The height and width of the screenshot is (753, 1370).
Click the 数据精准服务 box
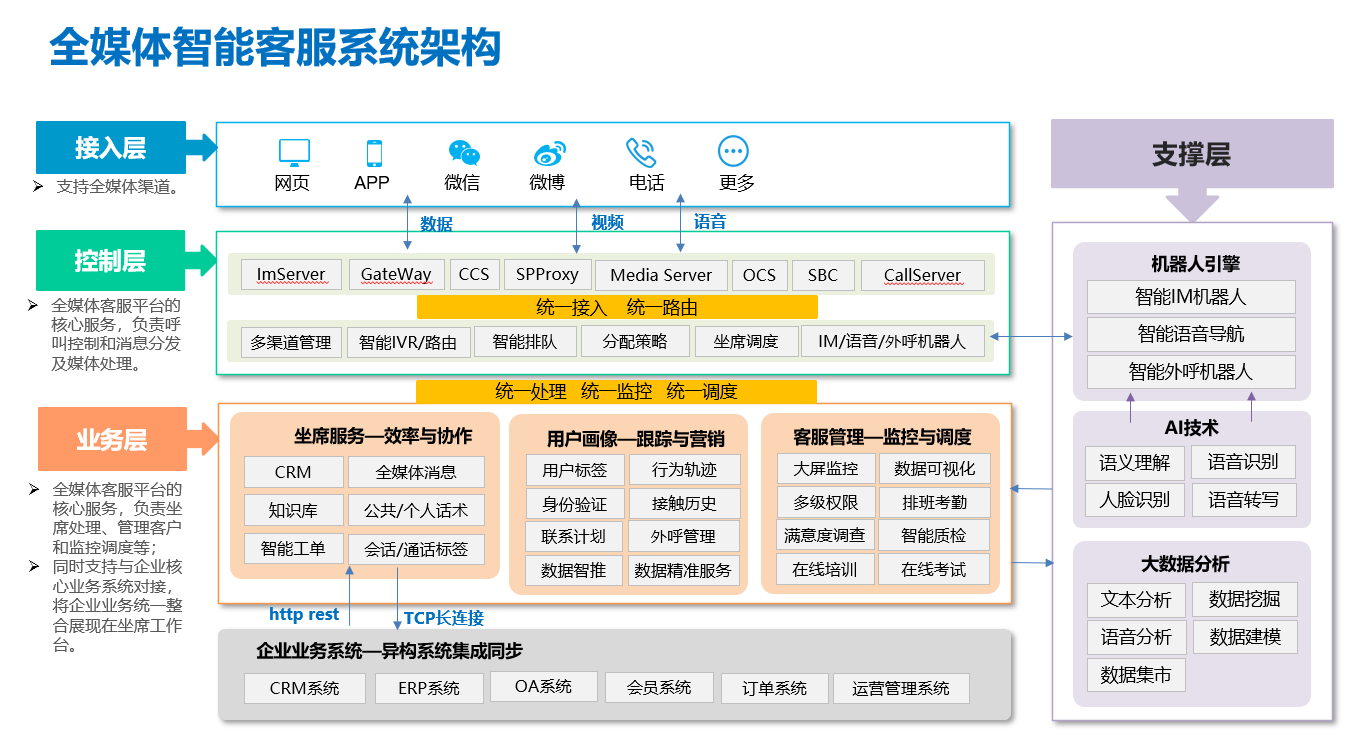click(x=685, y=570)
